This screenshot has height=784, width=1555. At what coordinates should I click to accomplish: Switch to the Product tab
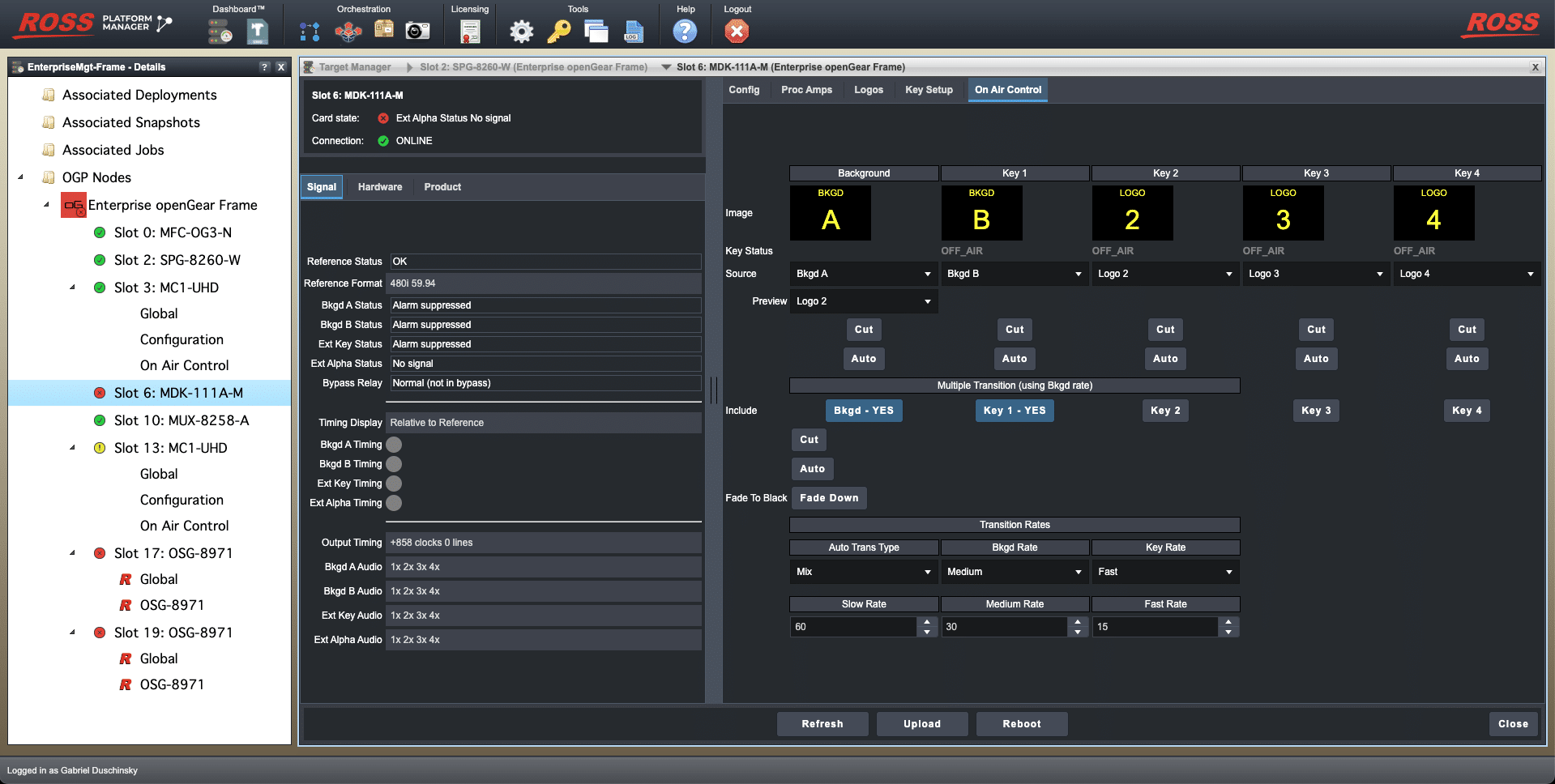(442, 187)
